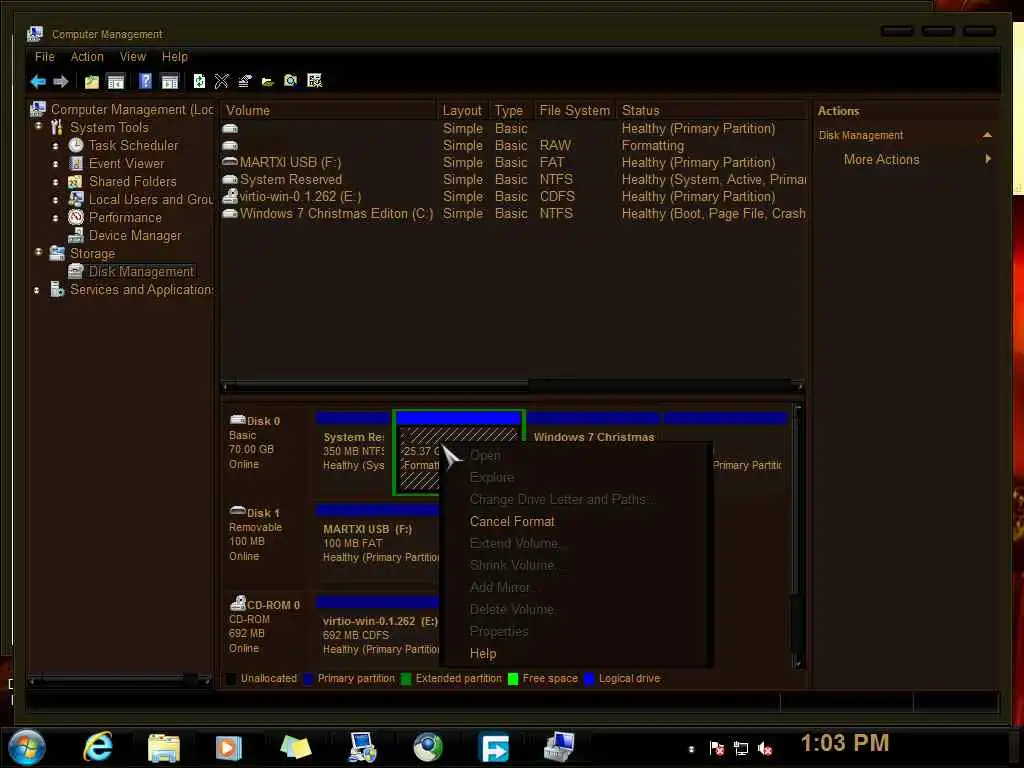Click the volume list horizontal scrollbar
This screenshot has width=1024, height=768.
tap(513, 386)
